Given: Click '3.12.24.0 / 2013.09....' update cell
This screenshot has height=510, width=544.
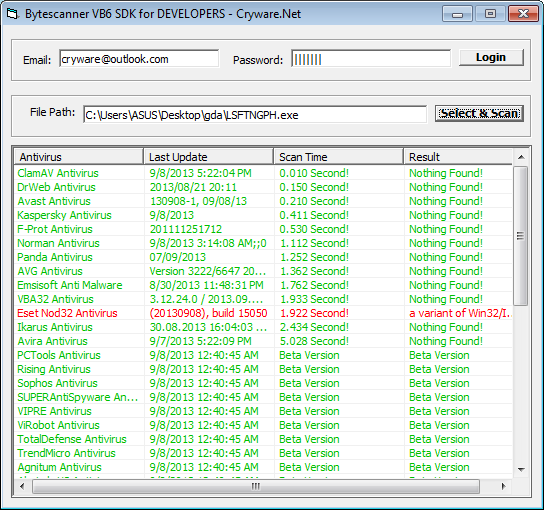Looking at the screenshot, I should click(x=206, y=299).
